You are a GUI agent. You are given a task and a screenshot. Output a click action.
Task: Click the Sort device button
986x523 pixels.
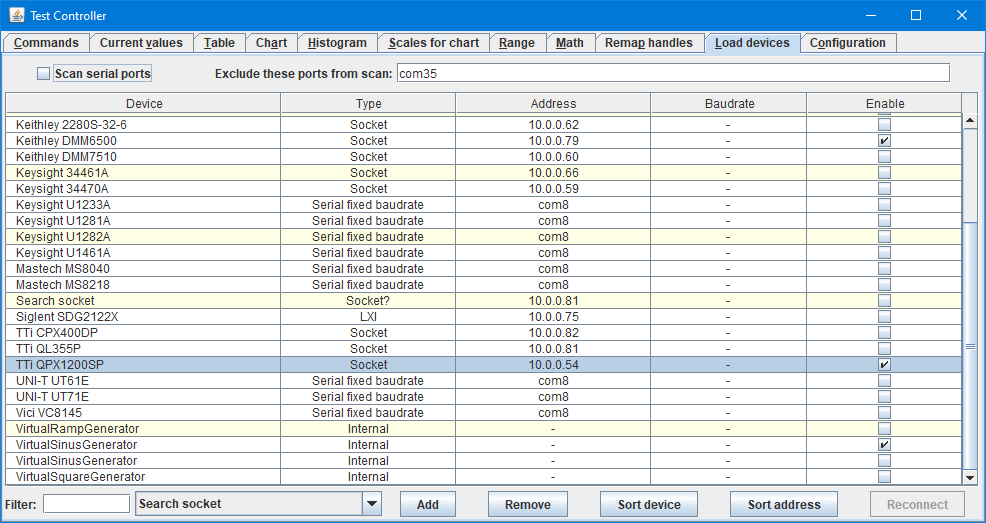tap(649, 504)
